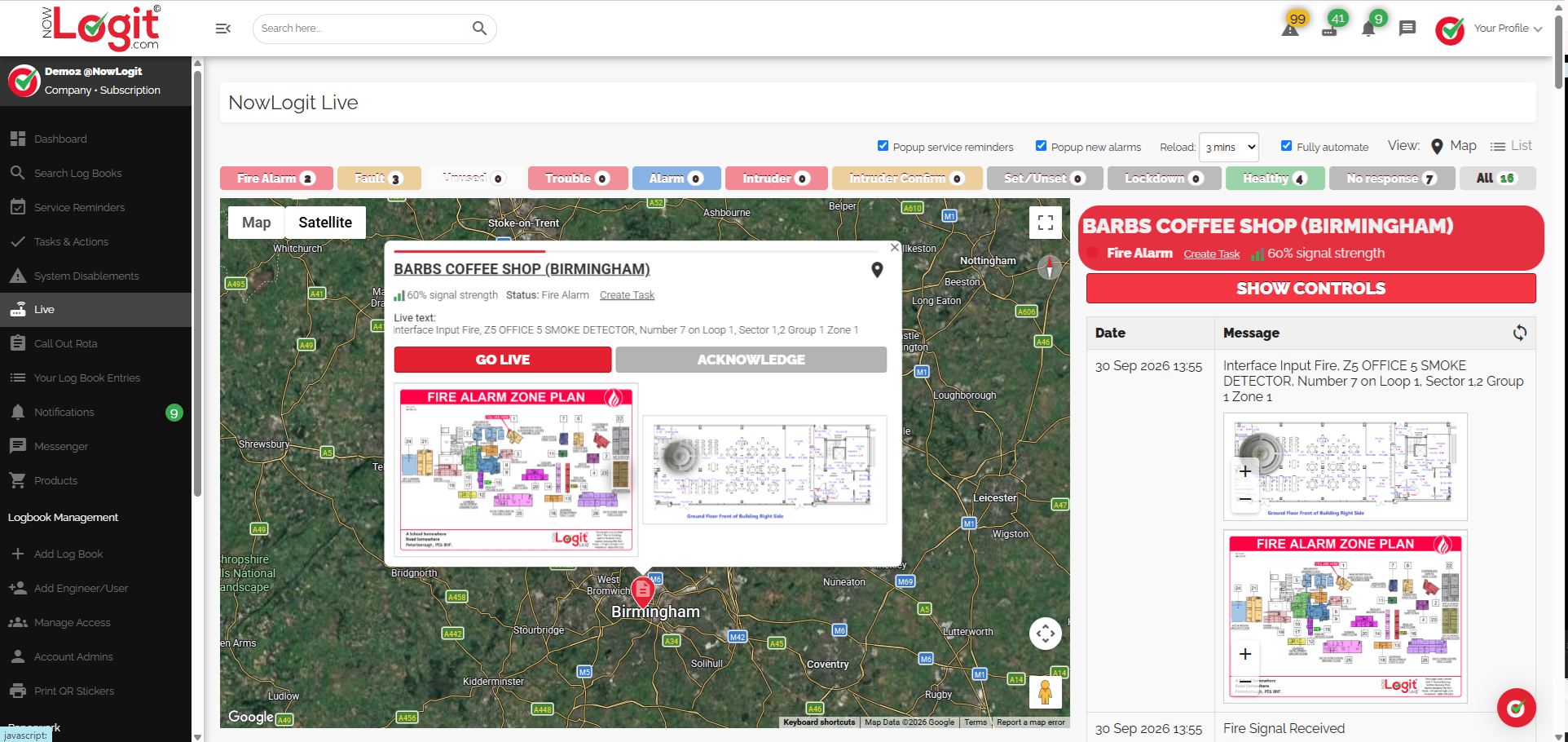
Task: Filter by Lockdown status
Action: tap(1165, 178)
